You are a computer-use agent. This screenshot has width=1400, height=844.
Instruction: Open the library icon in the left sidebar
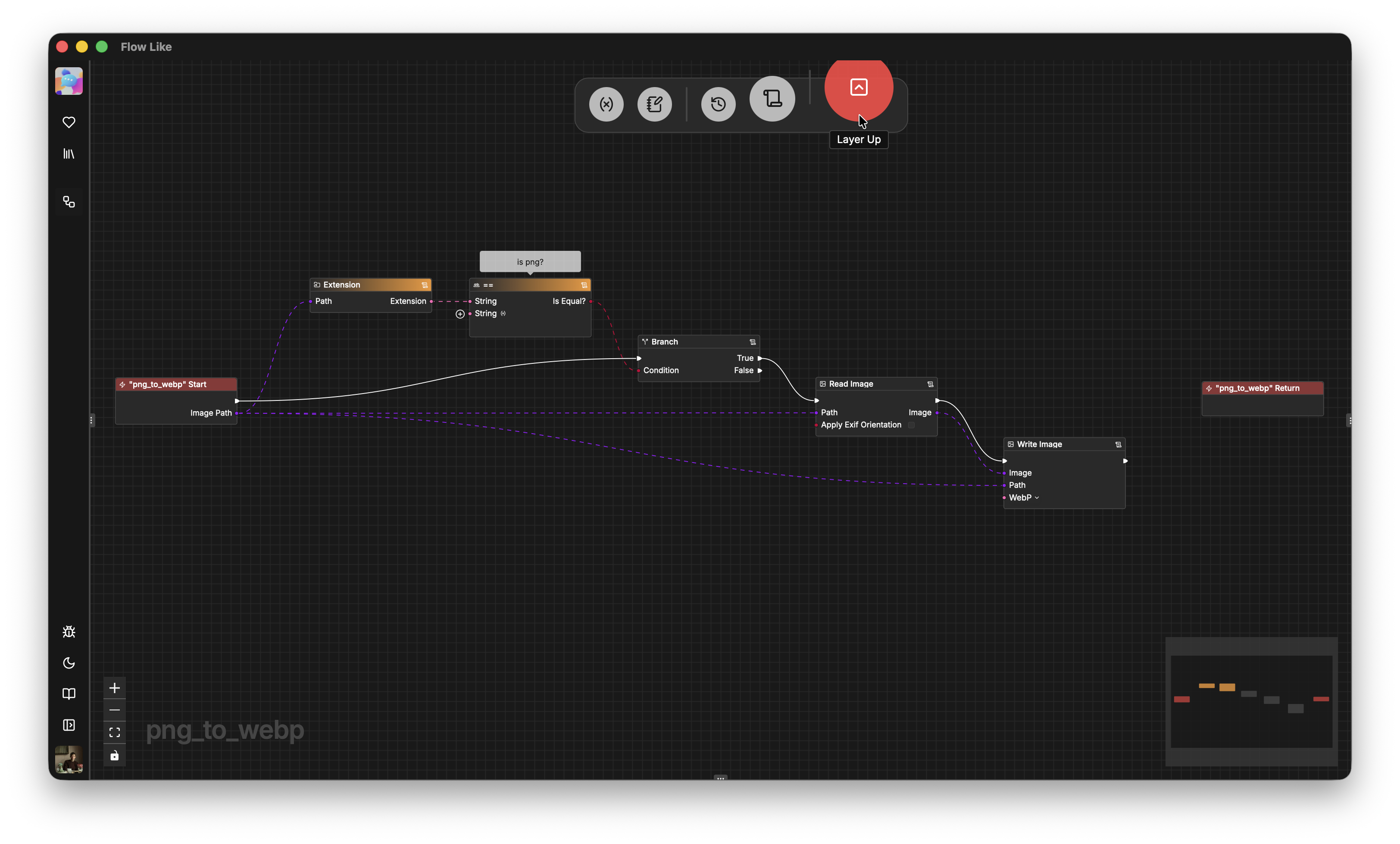point(69,153)
